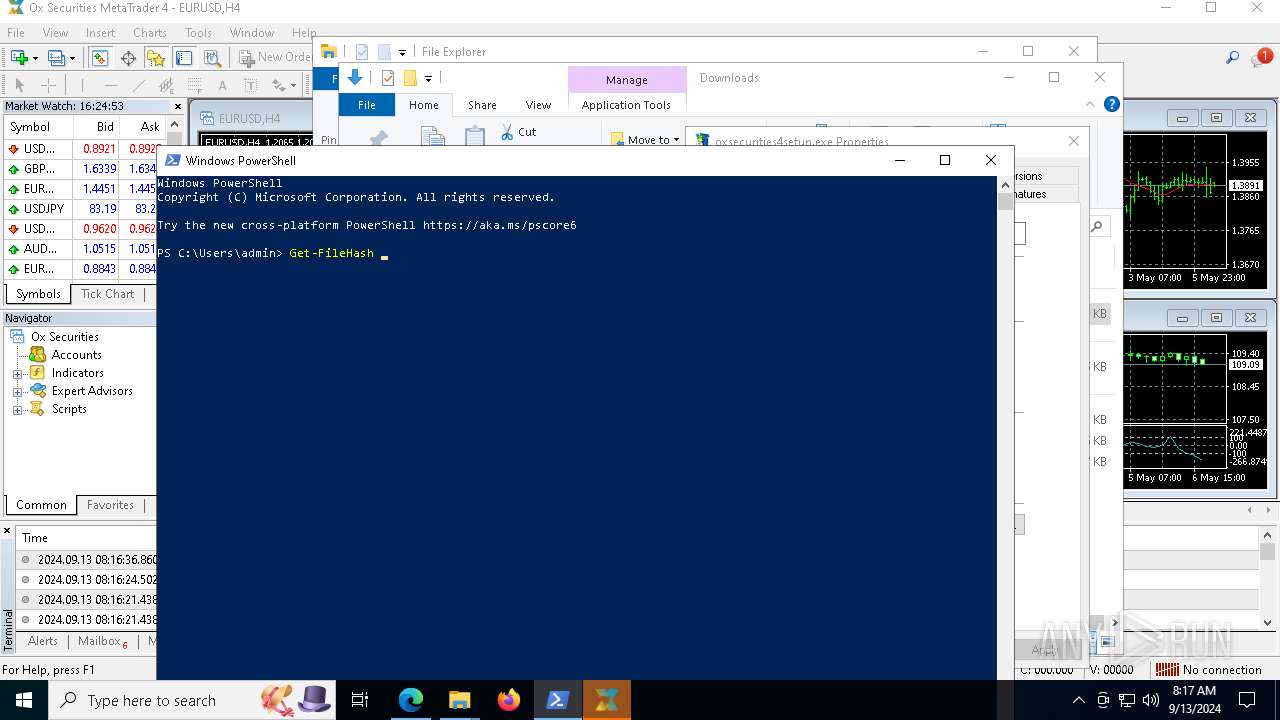Select the trendline drawing tool

[x=139, y=85]
